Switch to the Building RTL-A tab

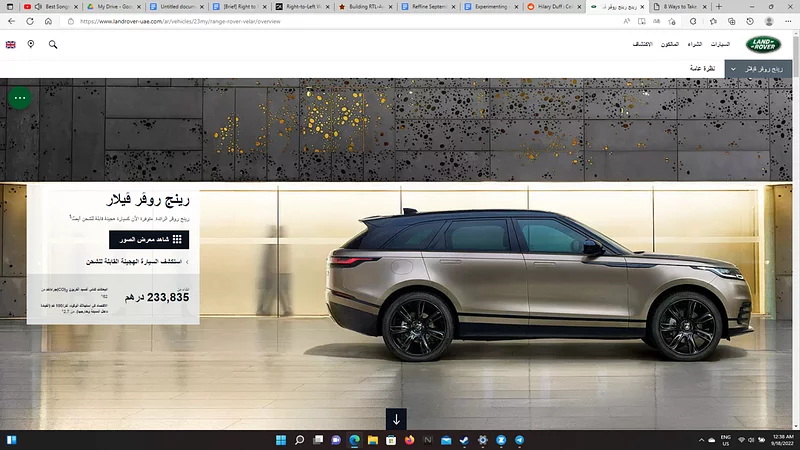(x=365, y=7)
